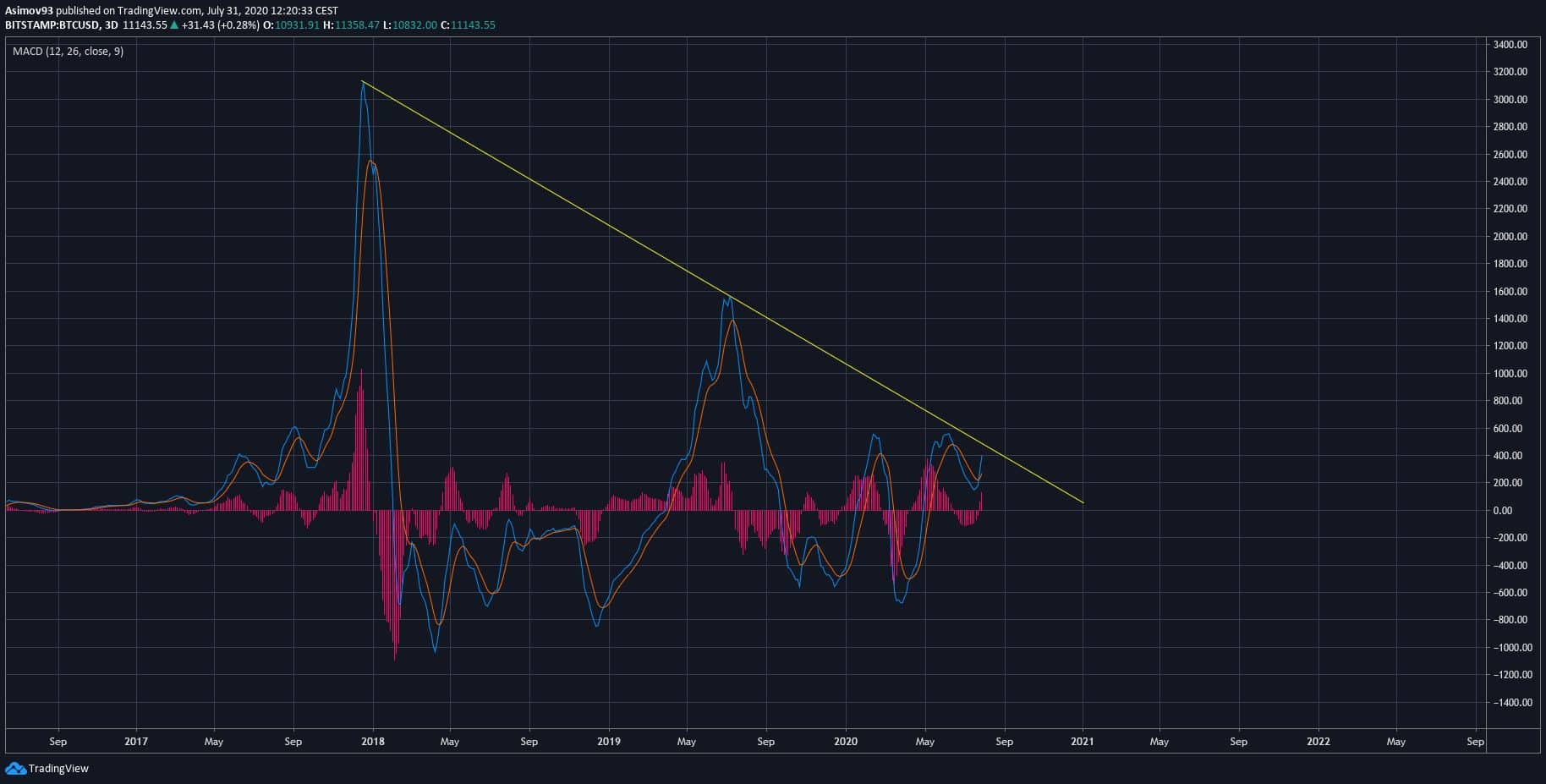This screenshot has height=784, width=1546.
Task: Click the 2022 label on time axis
Action: pos(1318,742)
